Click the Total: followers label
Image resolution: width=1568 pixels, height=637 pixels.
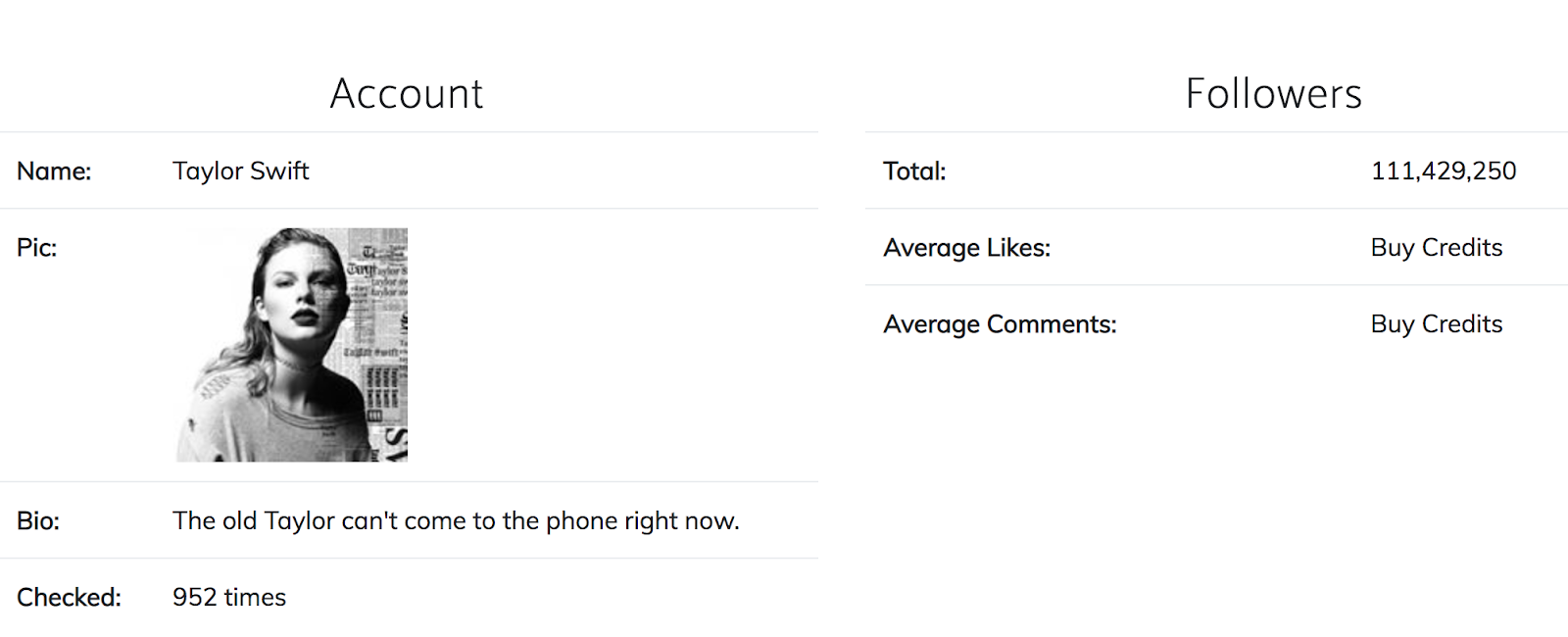[x=914, y=171]
